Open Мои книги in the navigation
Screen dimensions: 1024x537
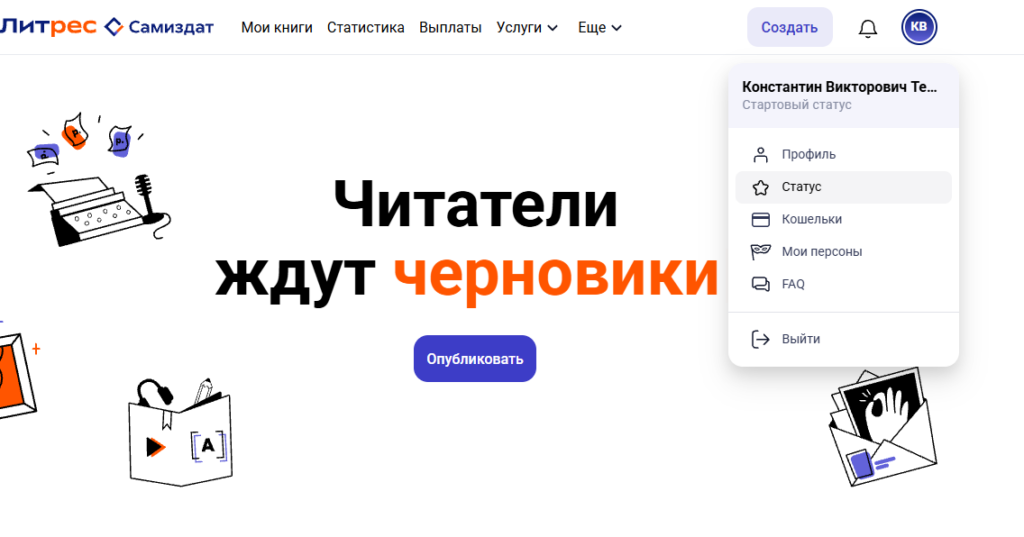(276, 28)
